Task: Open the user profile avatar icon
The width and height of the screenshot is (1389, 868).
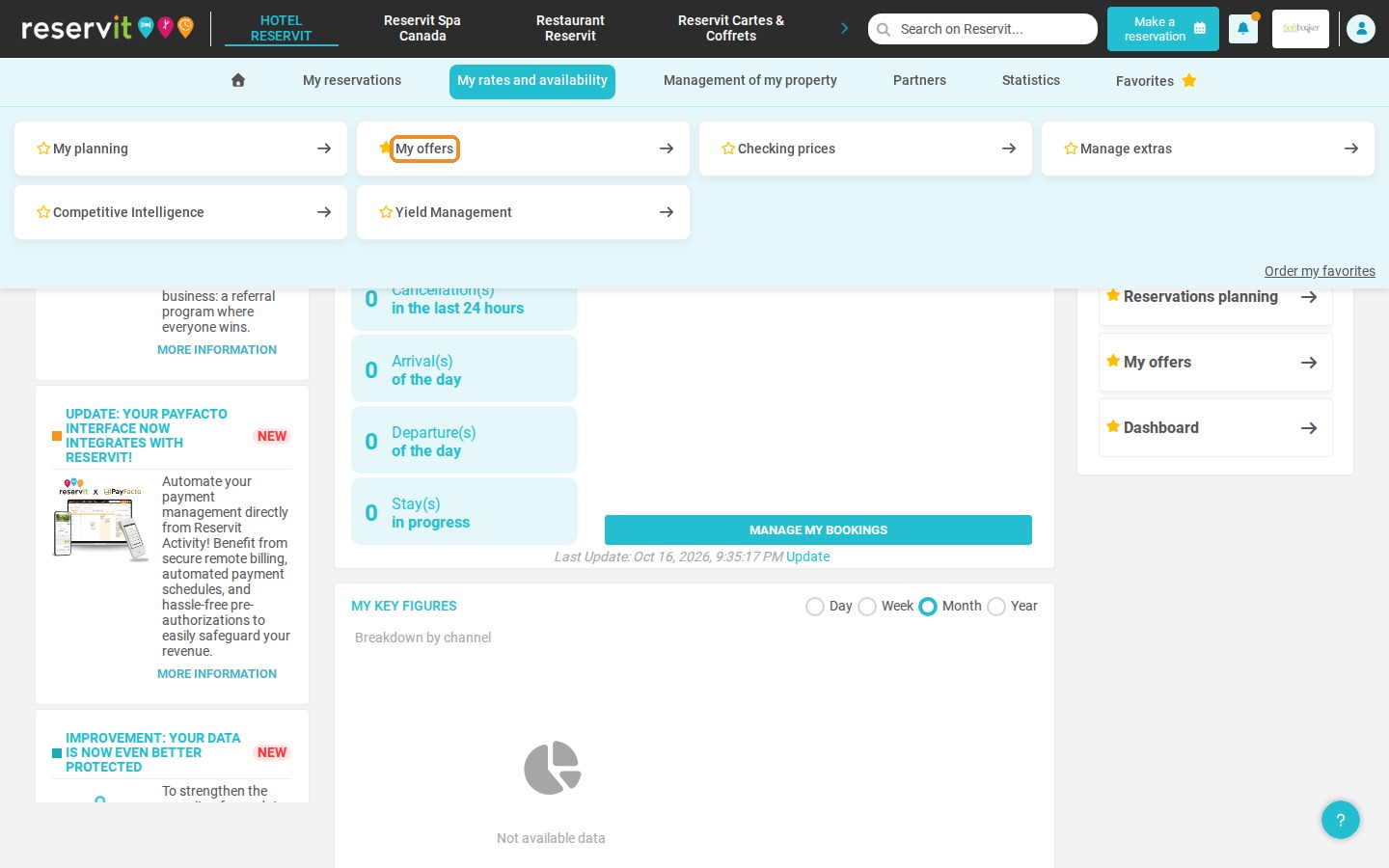Action: tap(1360, 29)
